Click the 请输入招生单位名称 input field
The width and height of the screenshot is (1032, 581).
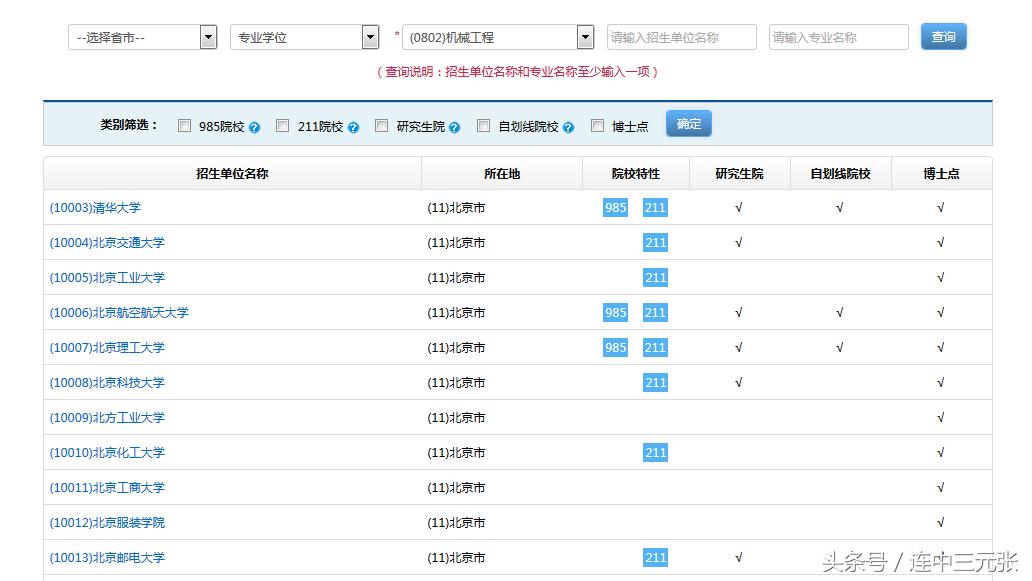pyautogui.click(x=681, y=36)
